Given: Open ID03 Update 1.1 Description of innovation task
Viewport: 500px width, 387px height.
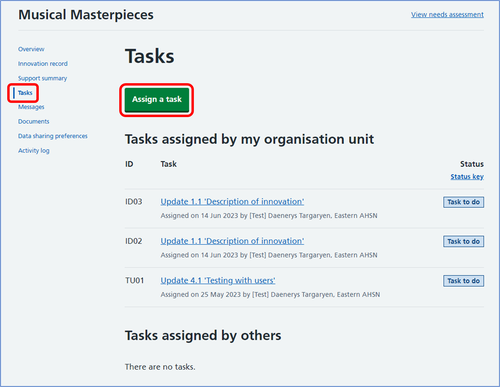Looking at the screenshot, I should coord(232,202).
